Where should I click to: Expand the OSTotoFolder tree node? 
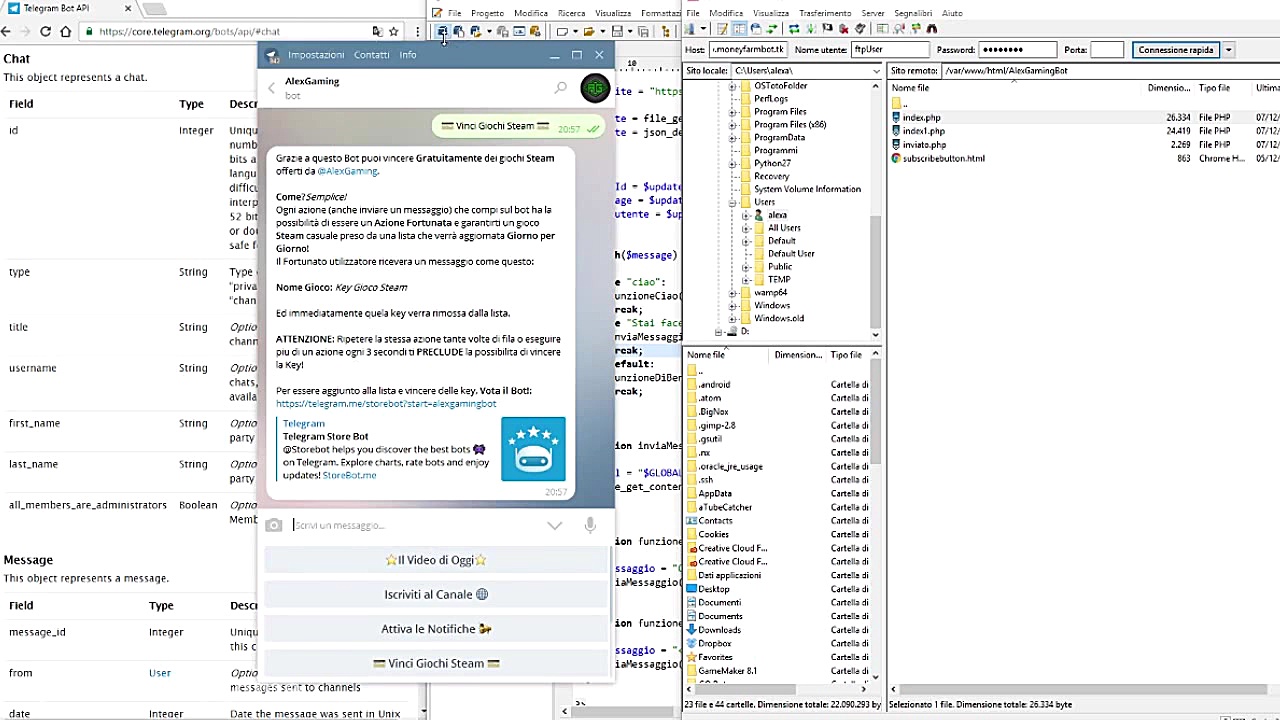pyautogui.click(x=732, y=86)
